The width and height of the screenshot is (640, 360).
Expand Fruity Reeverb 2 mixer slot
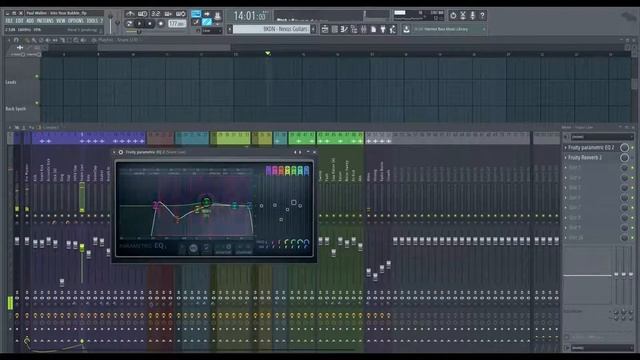click(x=566, y=157)
